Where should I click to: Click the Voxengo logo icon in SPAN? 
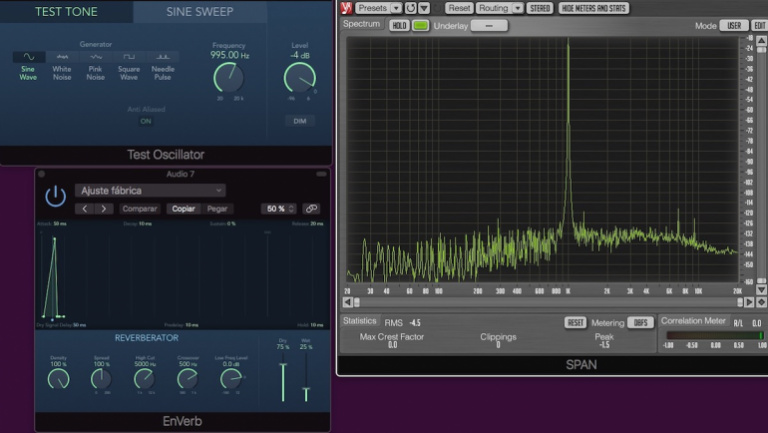tap(347, 8)
